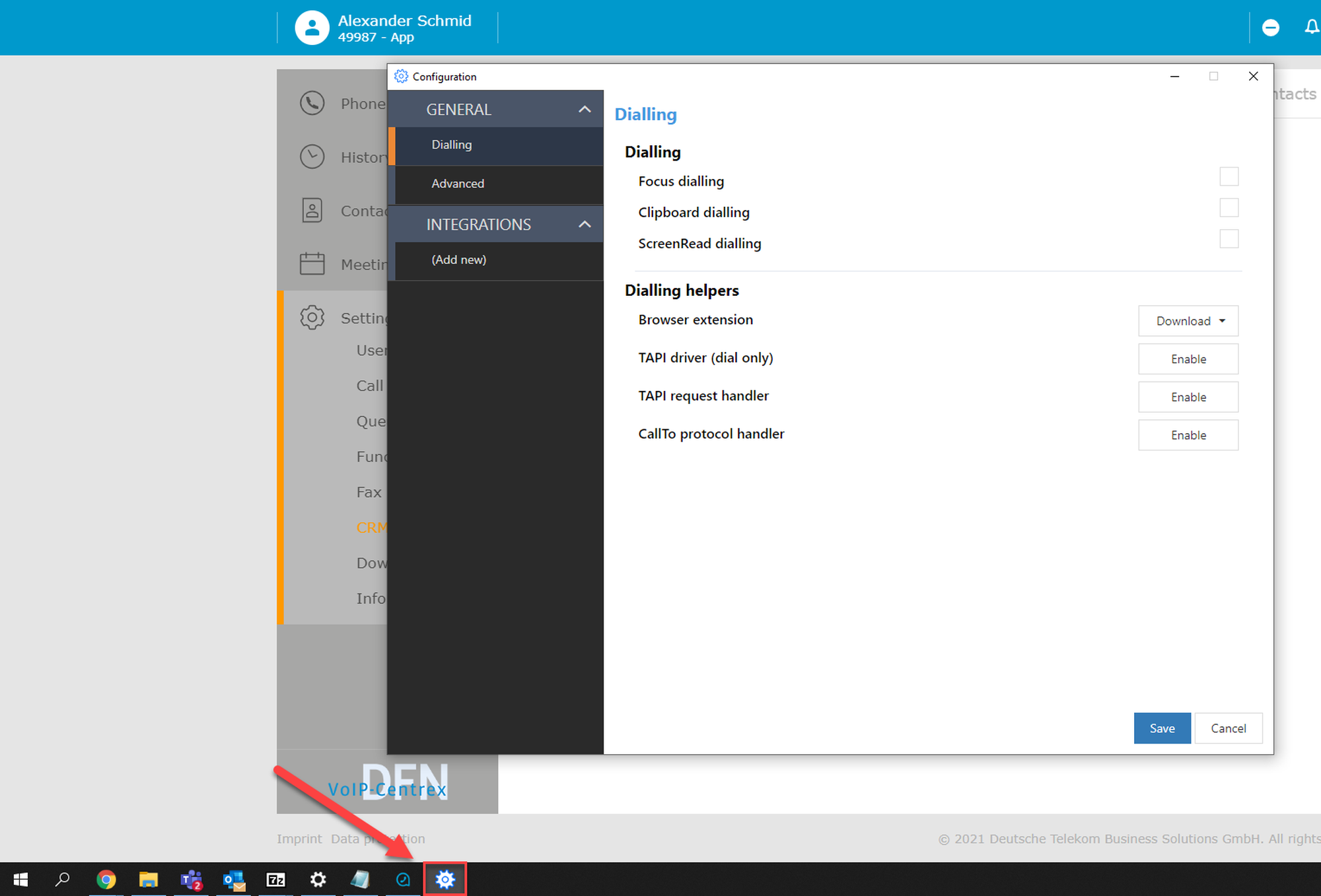Screen dimensions: 1321x896
Task: Open Microsoft Teams from taskbar
Action: pyautogui.click(x=191, y=879)
